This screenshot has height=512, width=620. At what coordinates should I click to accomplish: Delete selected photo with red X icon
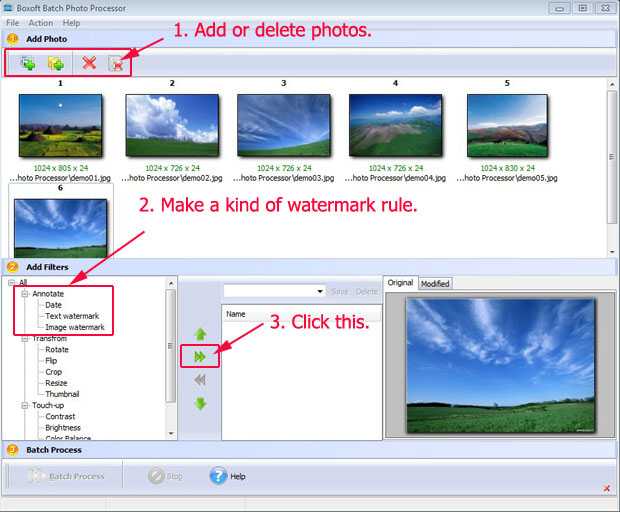[89, 62]
